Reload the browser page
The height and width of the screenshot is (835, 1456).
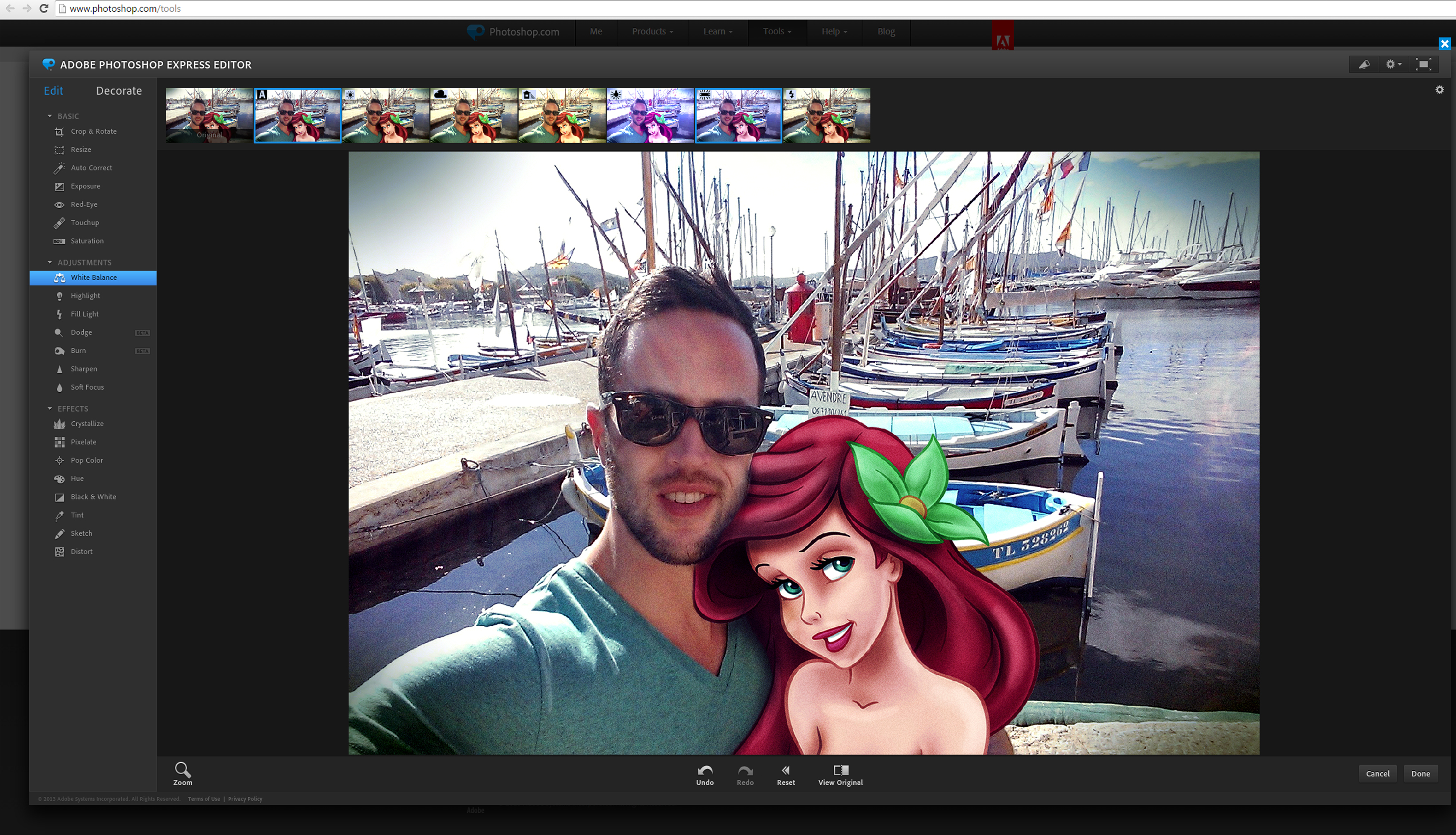coord(44,9)
